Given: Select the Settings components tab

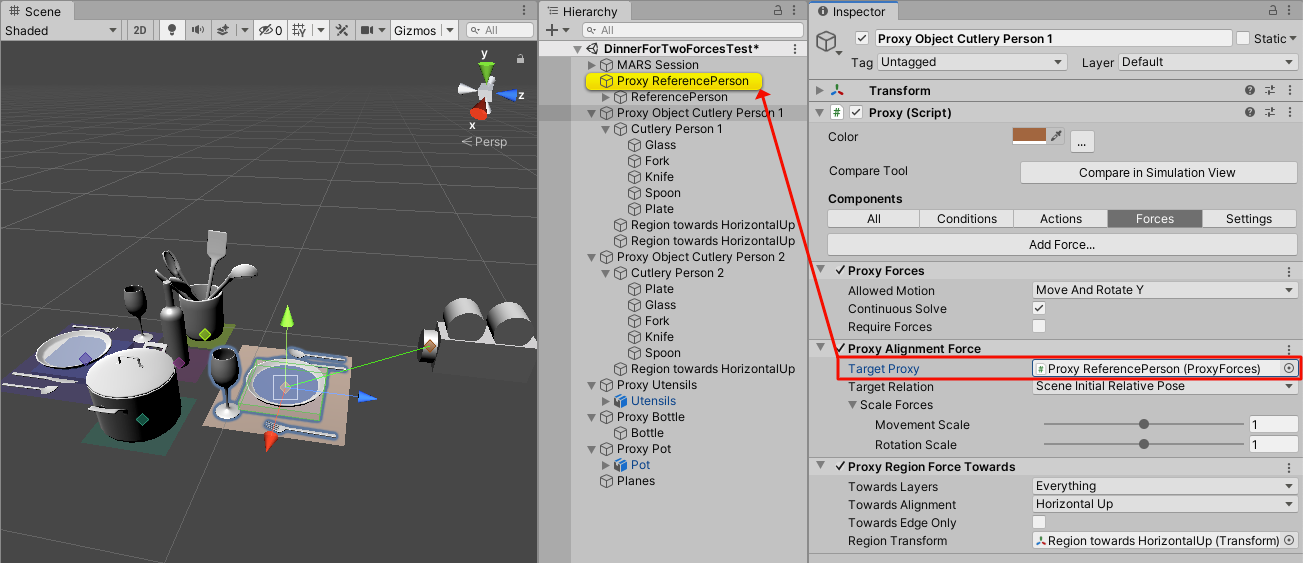Looking at the screenshot, I should pos(1248,219).
